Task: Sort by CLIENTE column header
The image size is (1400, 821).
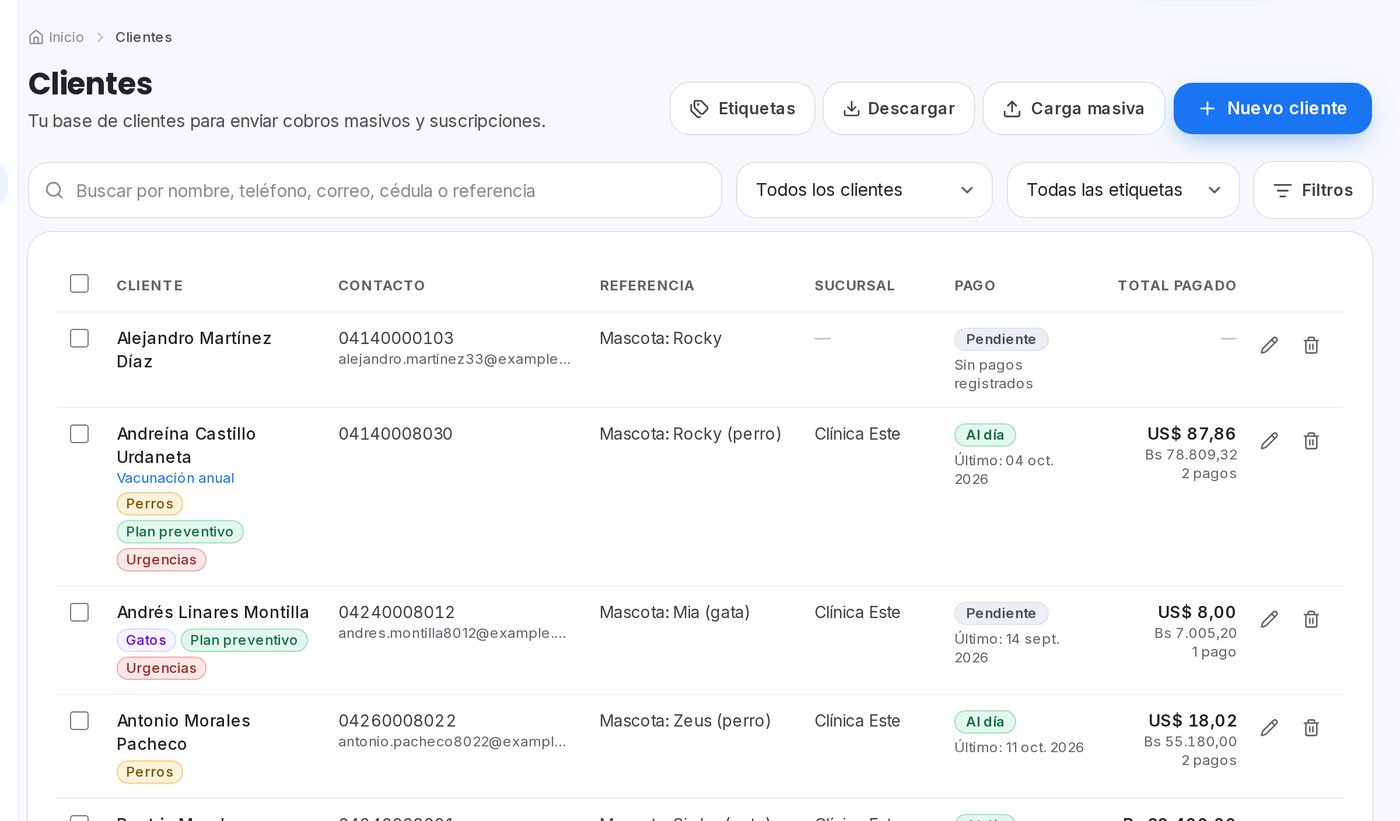Action: (150, 285)
